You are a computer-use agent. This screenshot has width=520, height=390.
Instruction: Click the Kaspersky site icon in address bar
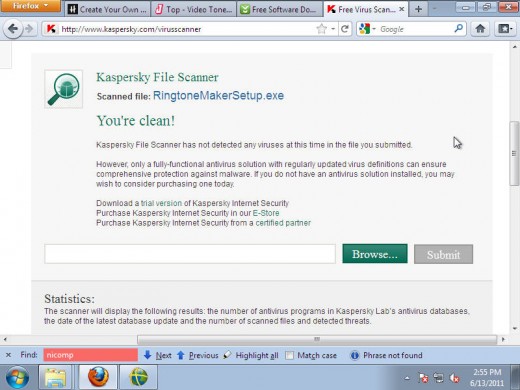pos(51,29)
